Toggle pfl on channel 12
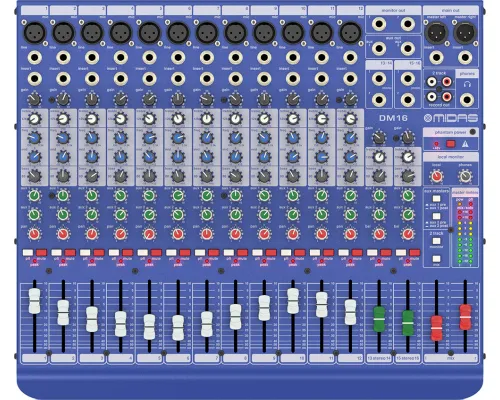The height and width of the screenshot is (400, 500). coord(343,252)
